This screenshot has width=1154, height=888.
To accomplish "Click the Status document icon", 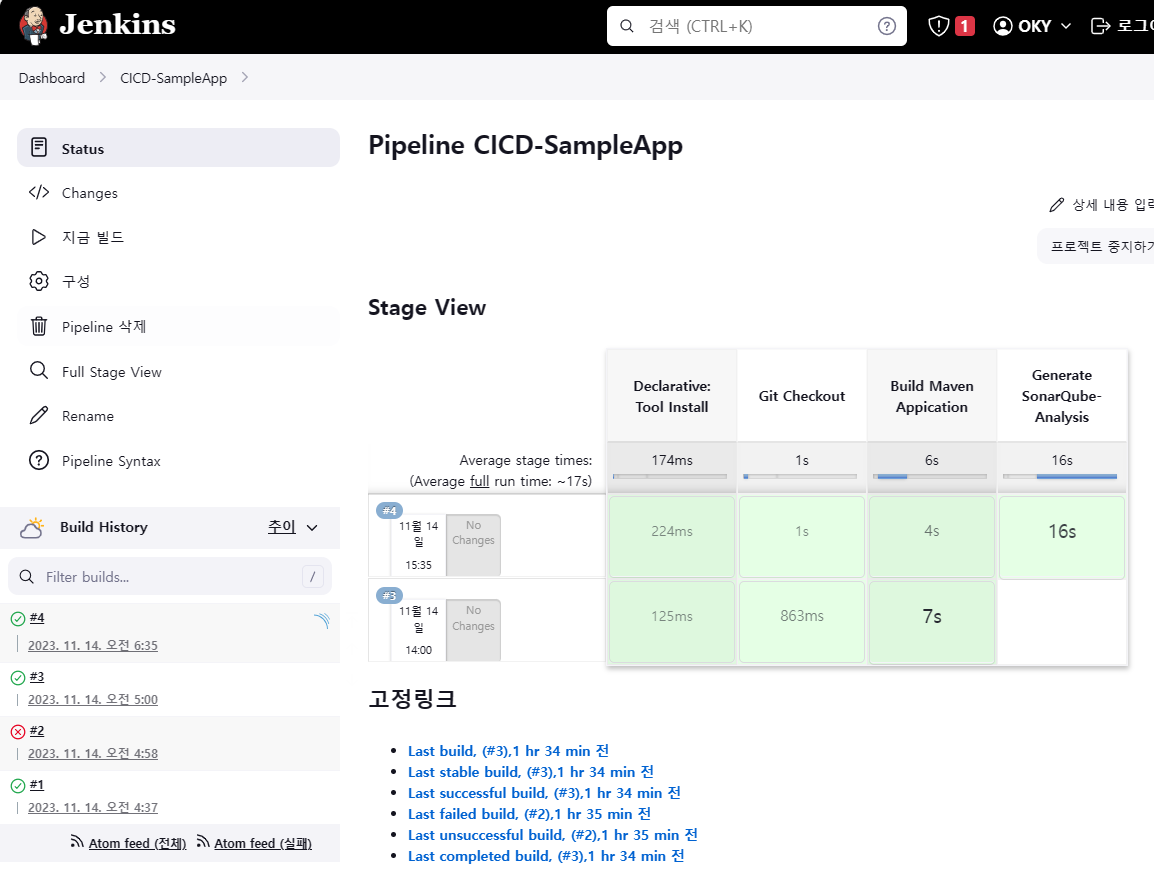I will tap(39, 148).
